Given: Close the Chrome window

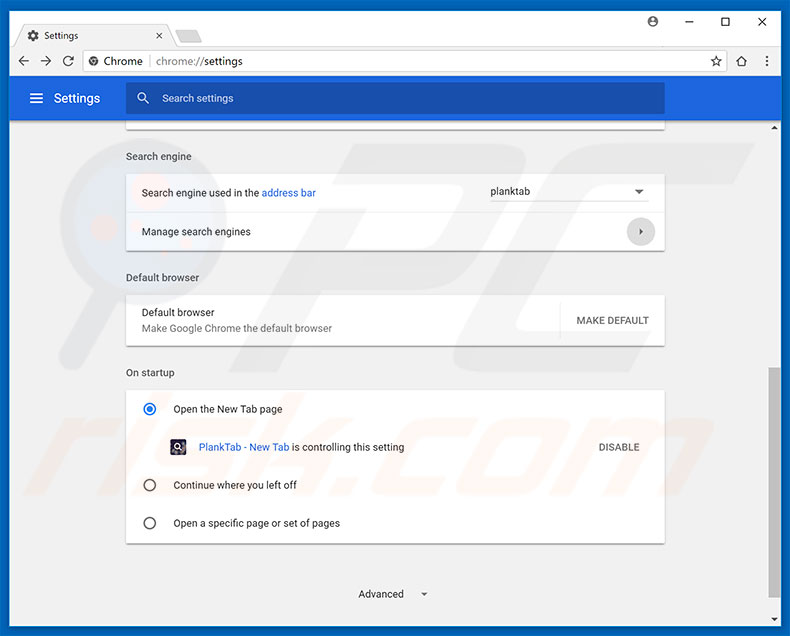Looking at the screenshot, I should pyautogui.click(x=762, y=22).
